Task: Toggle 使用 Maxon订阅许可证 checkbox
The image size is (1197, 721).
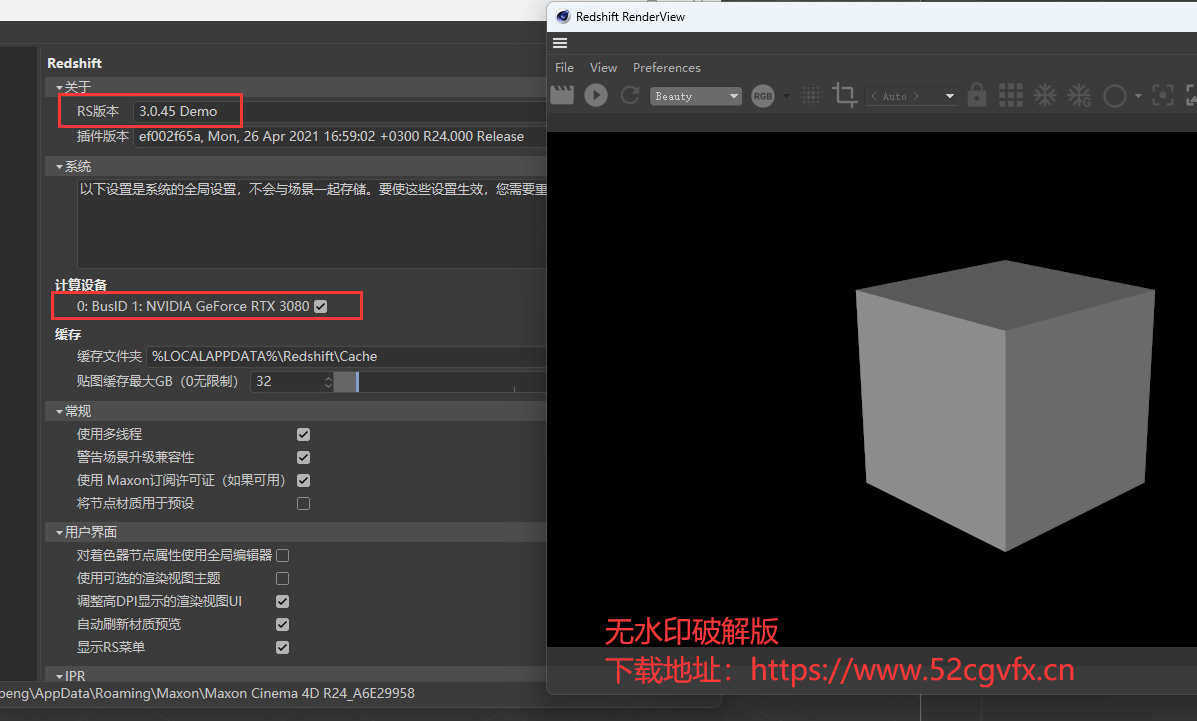Action: coord(303,480)
